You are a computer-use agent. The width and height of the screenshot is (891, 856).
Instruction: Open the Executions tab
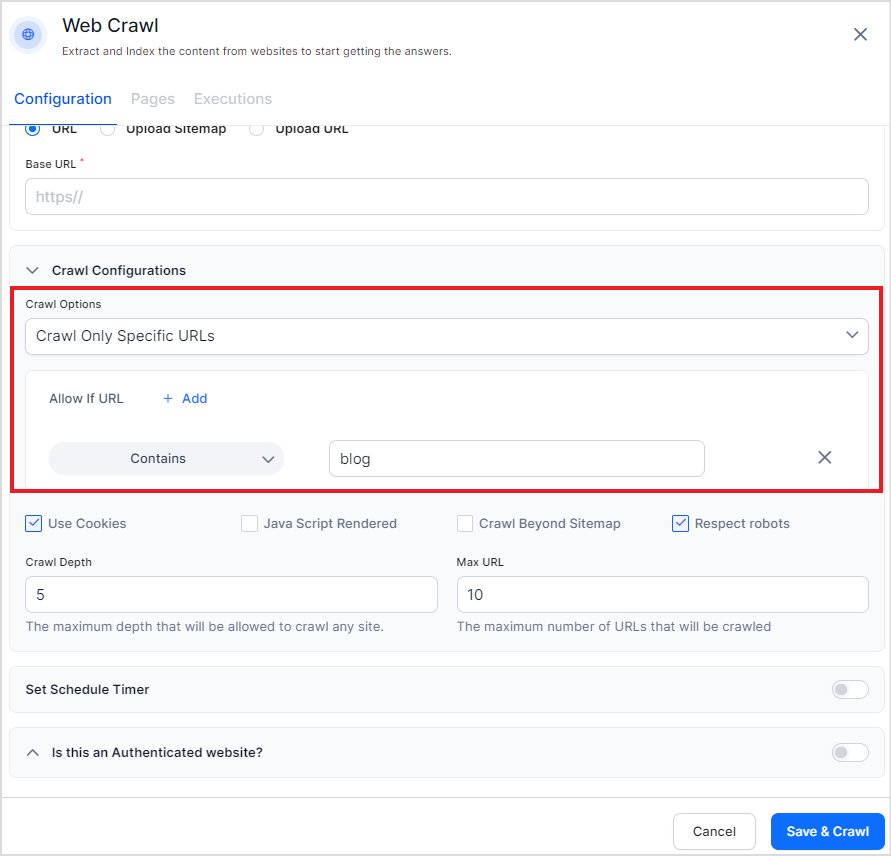coord(232,99)
